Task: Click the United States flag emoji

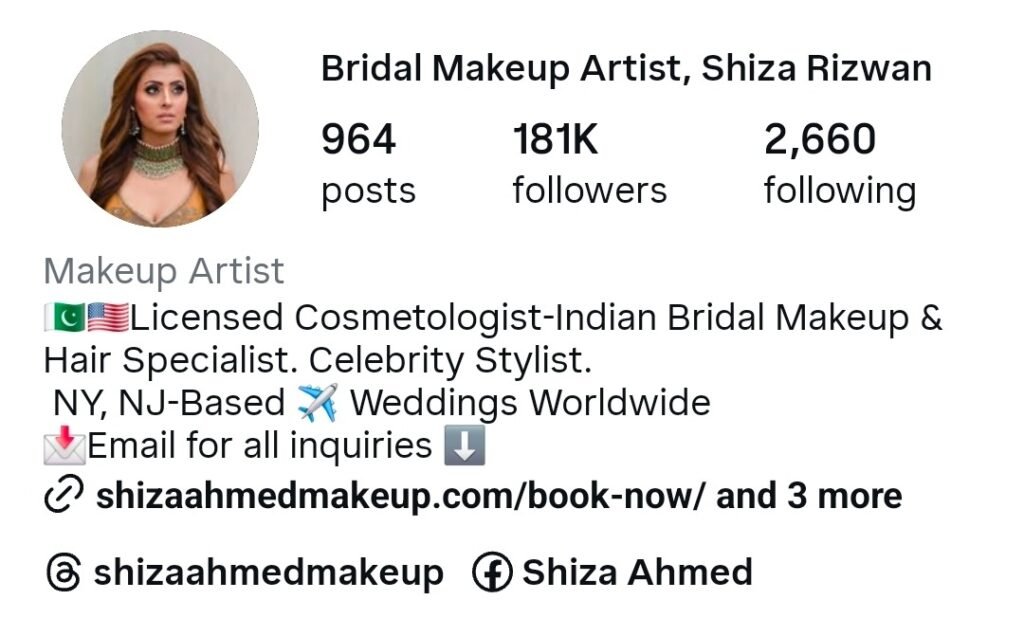Action: click(x=108, y=318)
